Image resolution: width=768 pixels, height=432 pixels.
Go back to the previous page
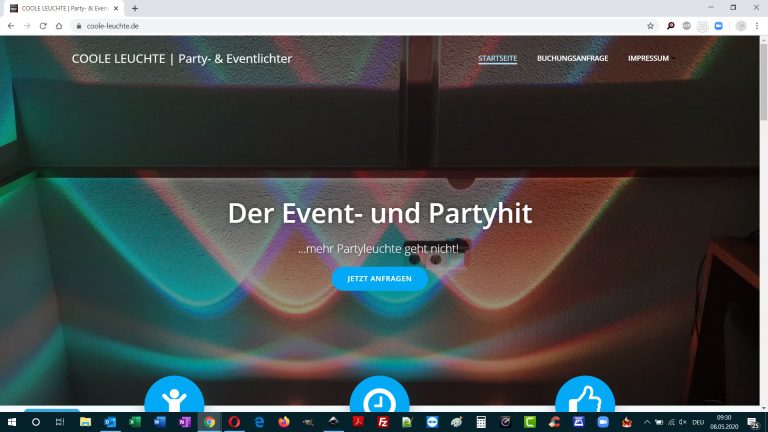point(11,26)
